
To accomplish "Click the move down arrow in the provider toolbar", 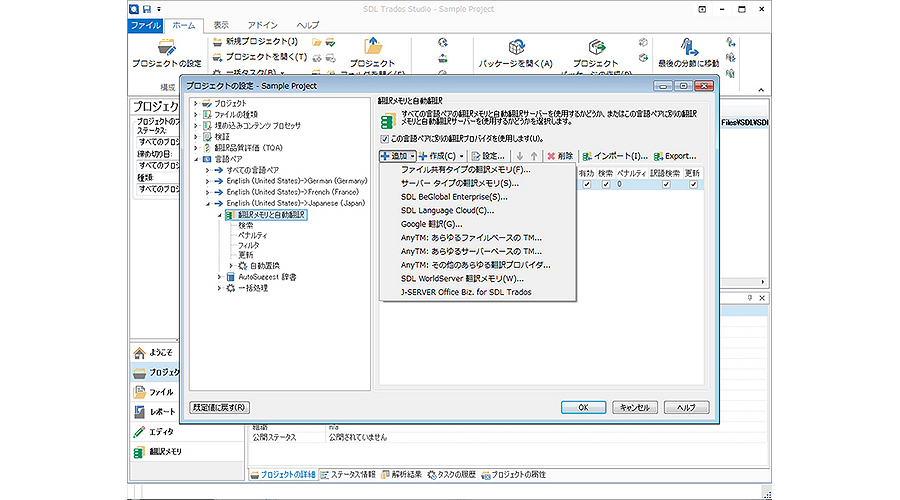I will 519,156.
